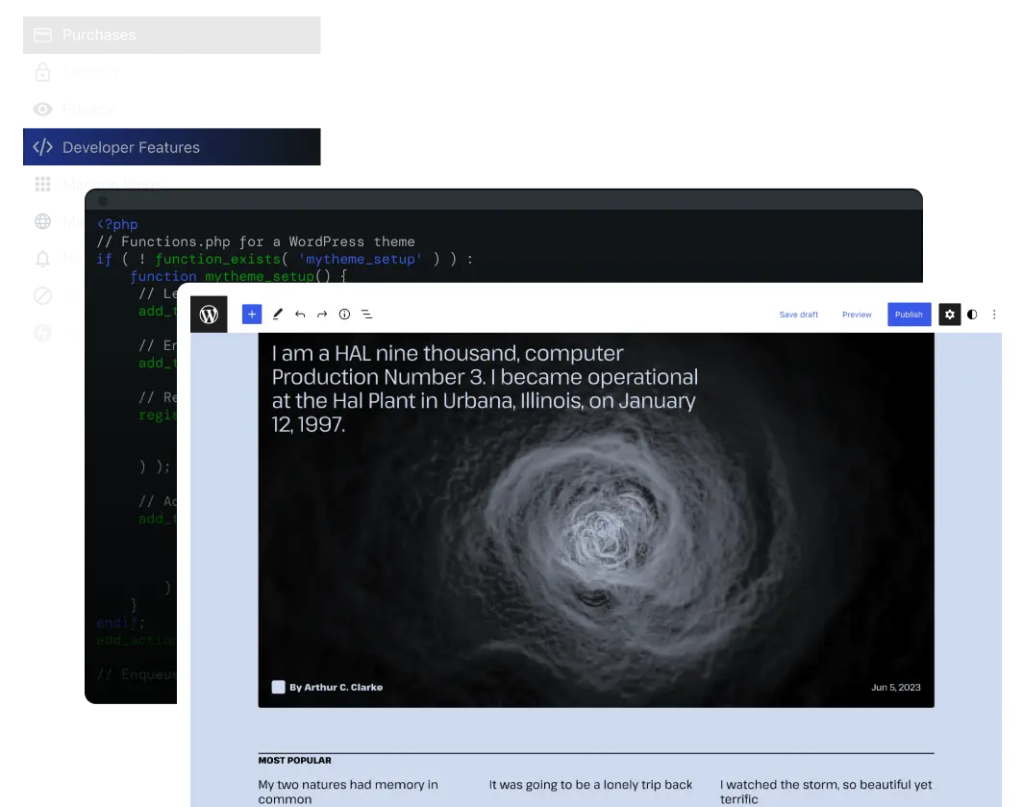Viewport: 1023px width, 807px height.
Task: Click the code brackets icon beside Developer Features
Action: pos(43,147)
